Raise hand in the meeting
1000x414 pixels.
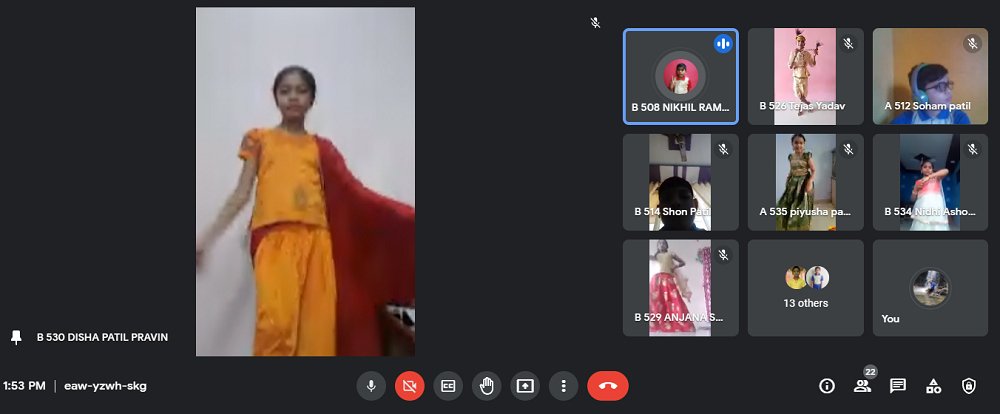point(487,385)
